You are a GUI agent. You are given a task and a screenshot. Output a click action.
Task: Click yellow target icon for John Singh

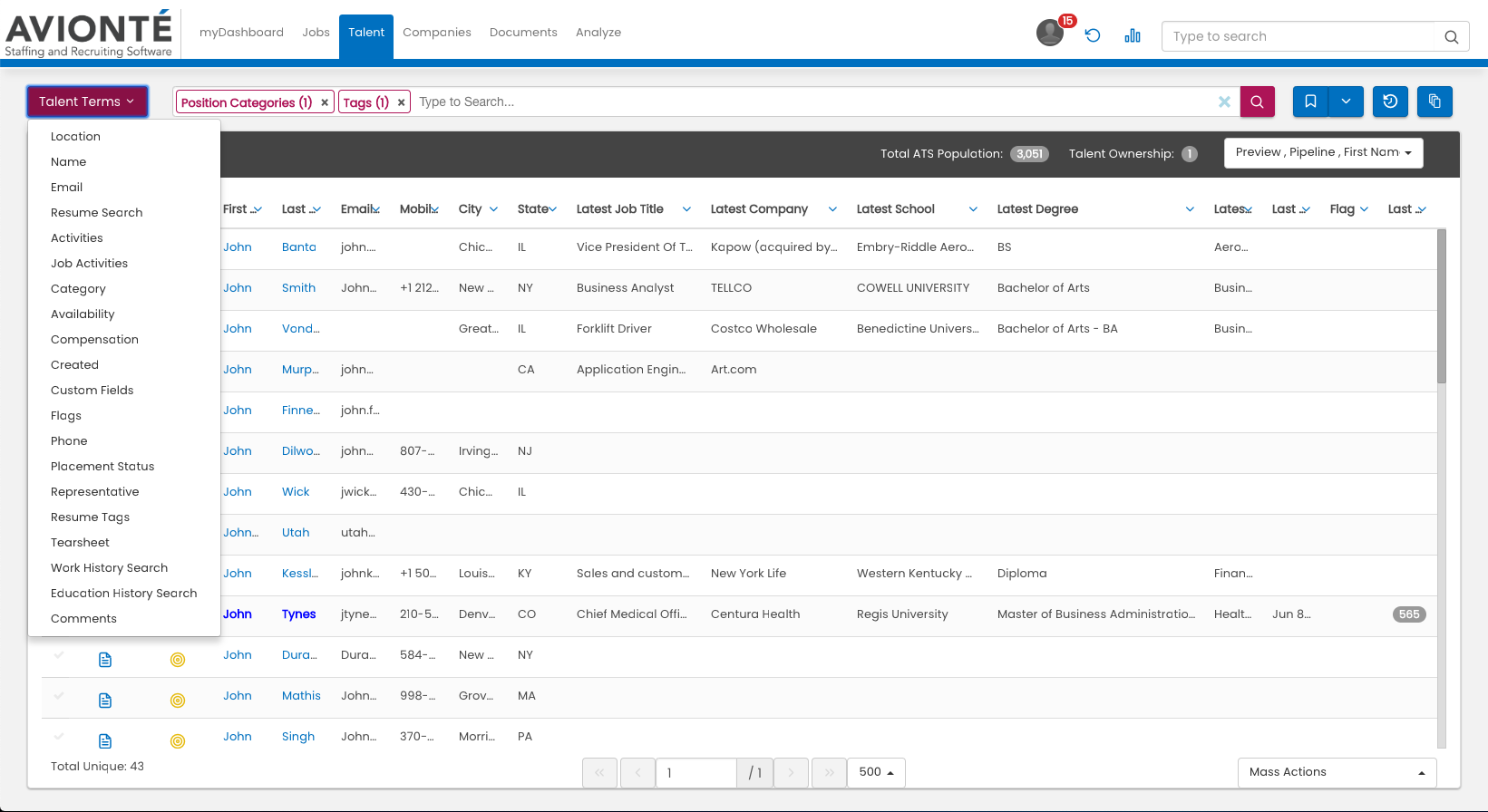point(178,741)
